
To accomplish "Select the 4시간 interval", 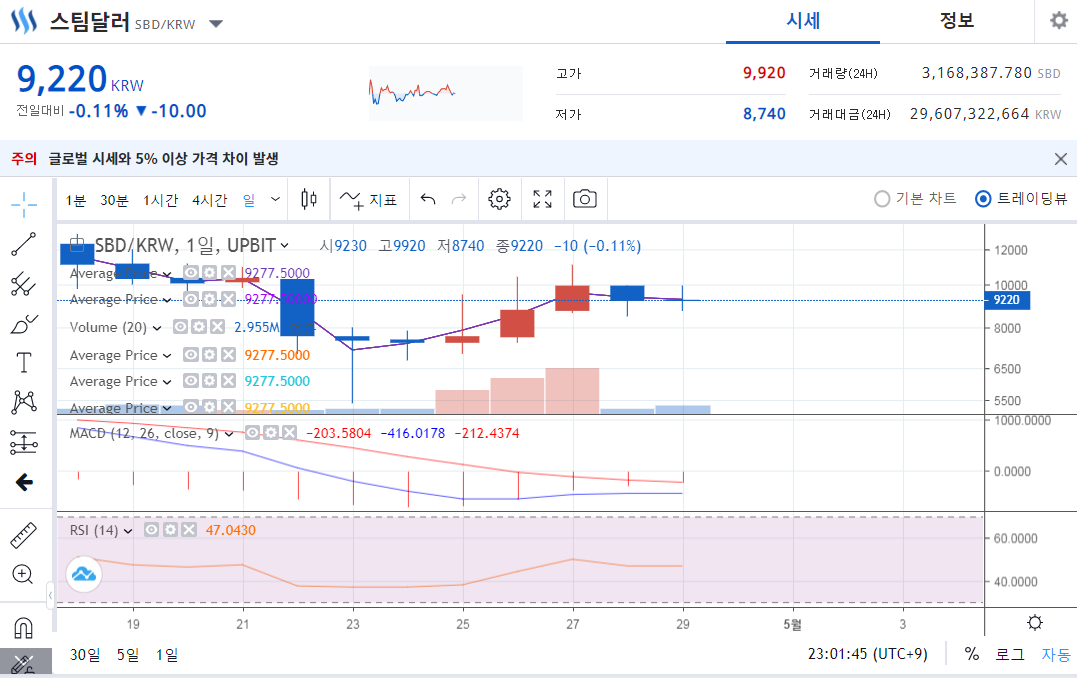I will pos(209,200).
